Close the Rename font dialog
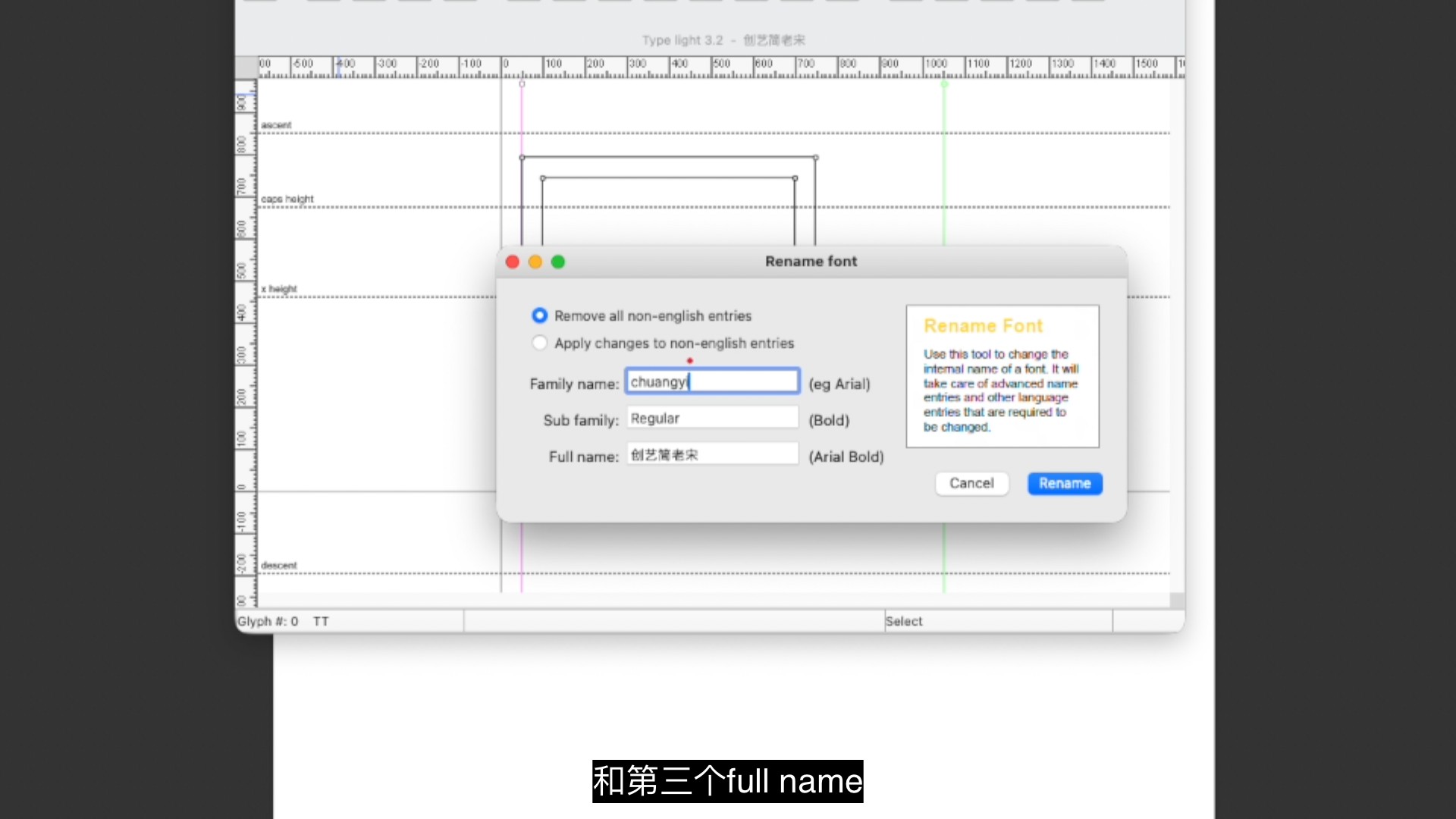The image size is (1456, 819). [x=513, y=262]
